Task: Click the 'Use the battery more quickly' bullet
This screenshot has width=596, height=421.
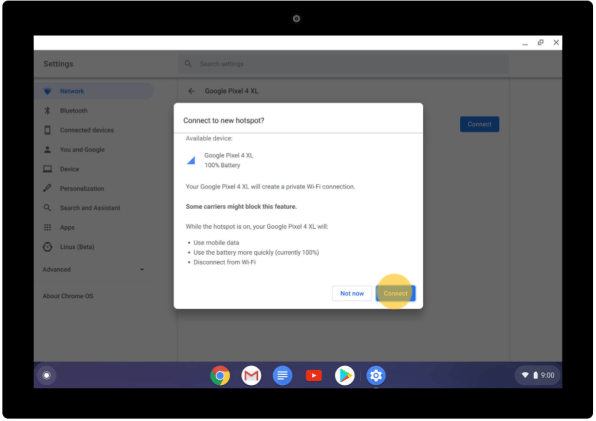Action: (x=256, y=252)
